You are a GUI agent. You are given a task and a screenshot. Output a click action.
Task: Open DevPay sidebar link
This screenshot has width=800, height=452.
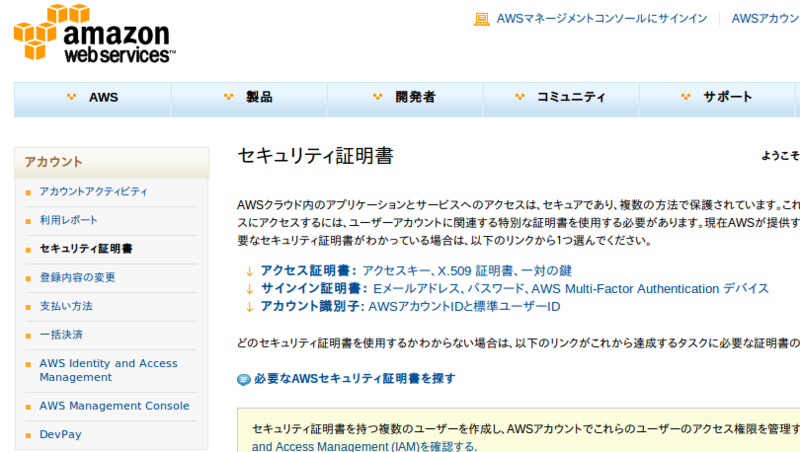(60, 434)
